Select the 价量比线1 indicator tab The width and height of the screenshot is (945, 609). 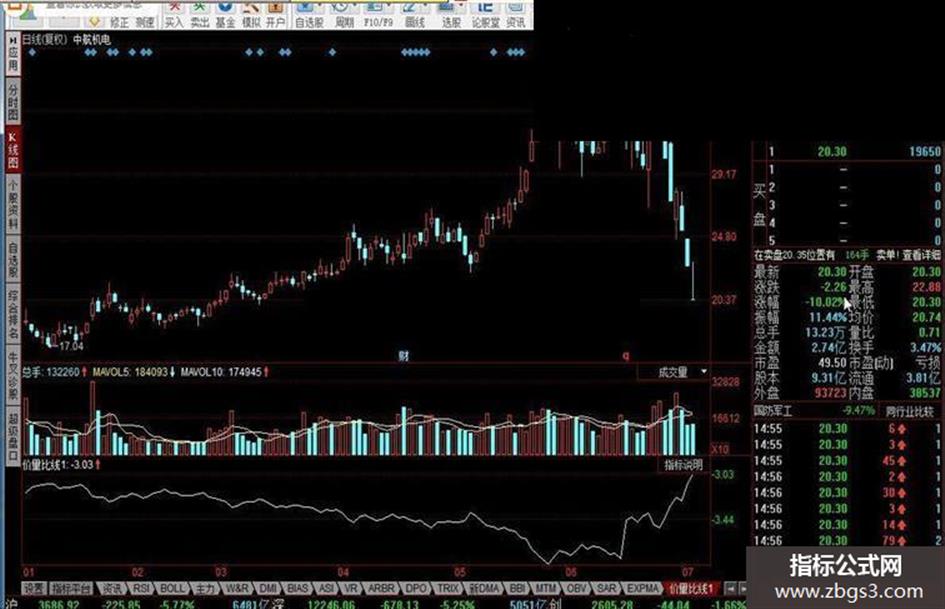click(691, 588)
